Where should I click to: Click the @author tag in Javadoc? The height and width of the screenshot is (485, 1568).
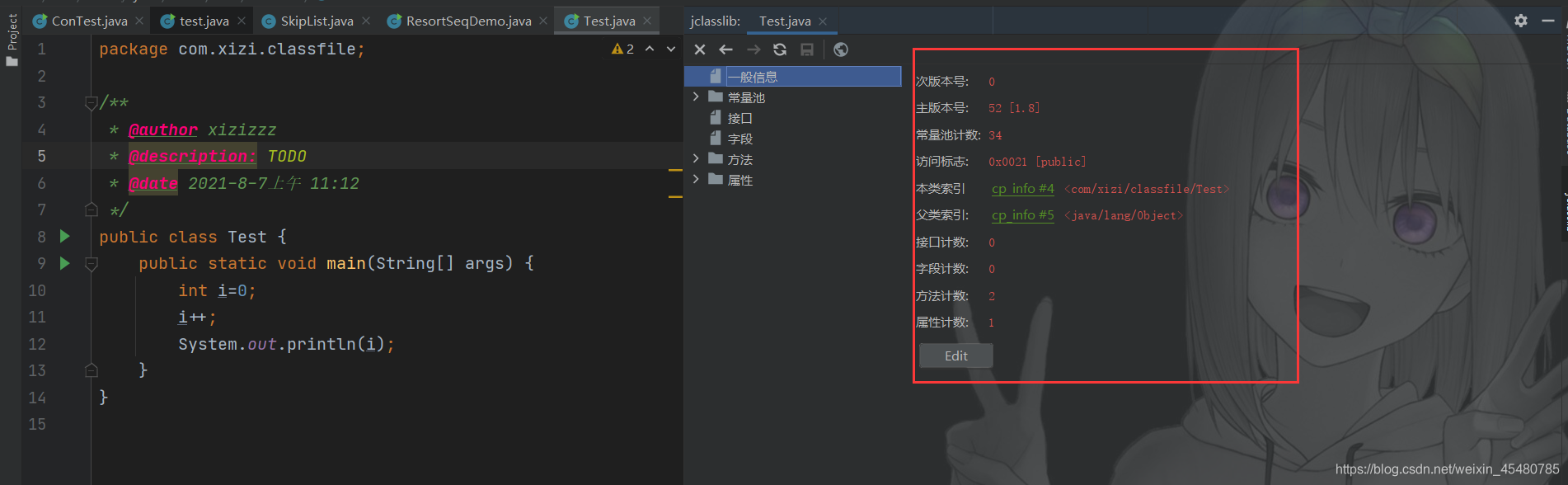[163, 129]
